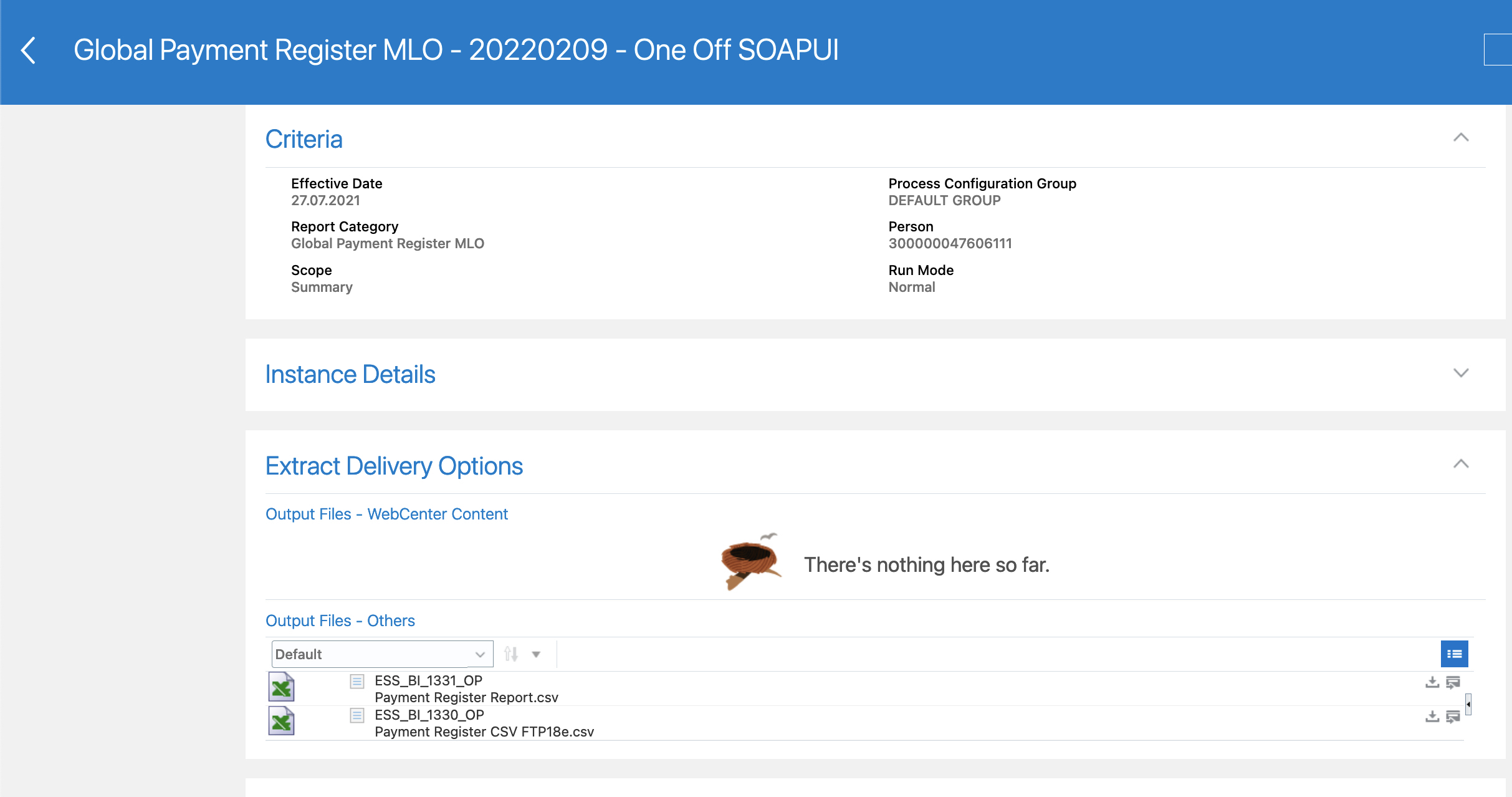Click the side panel collapse arrow handle
The height and width of the screenshot is (797, 1512).
coord(1468,704)
